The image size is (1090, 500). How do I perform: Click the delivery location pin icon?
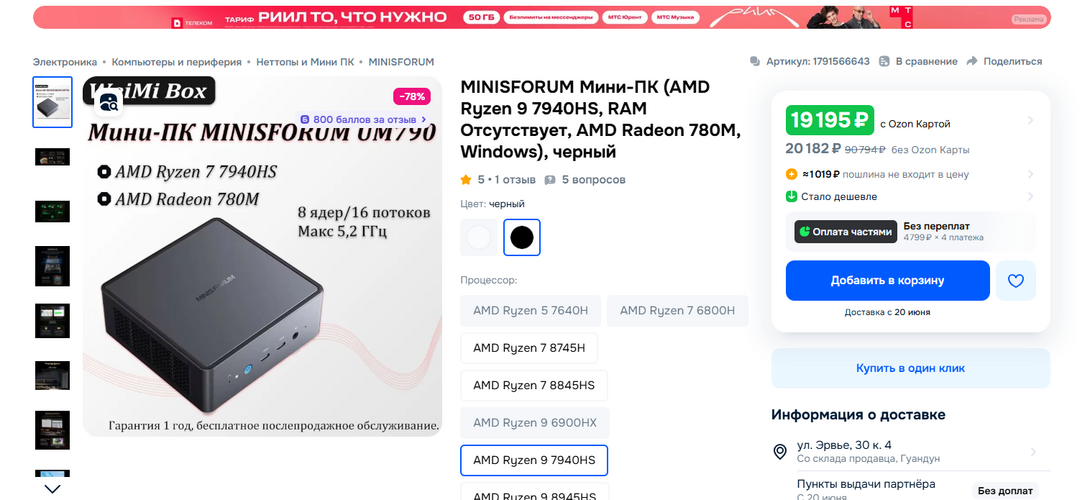780,452
